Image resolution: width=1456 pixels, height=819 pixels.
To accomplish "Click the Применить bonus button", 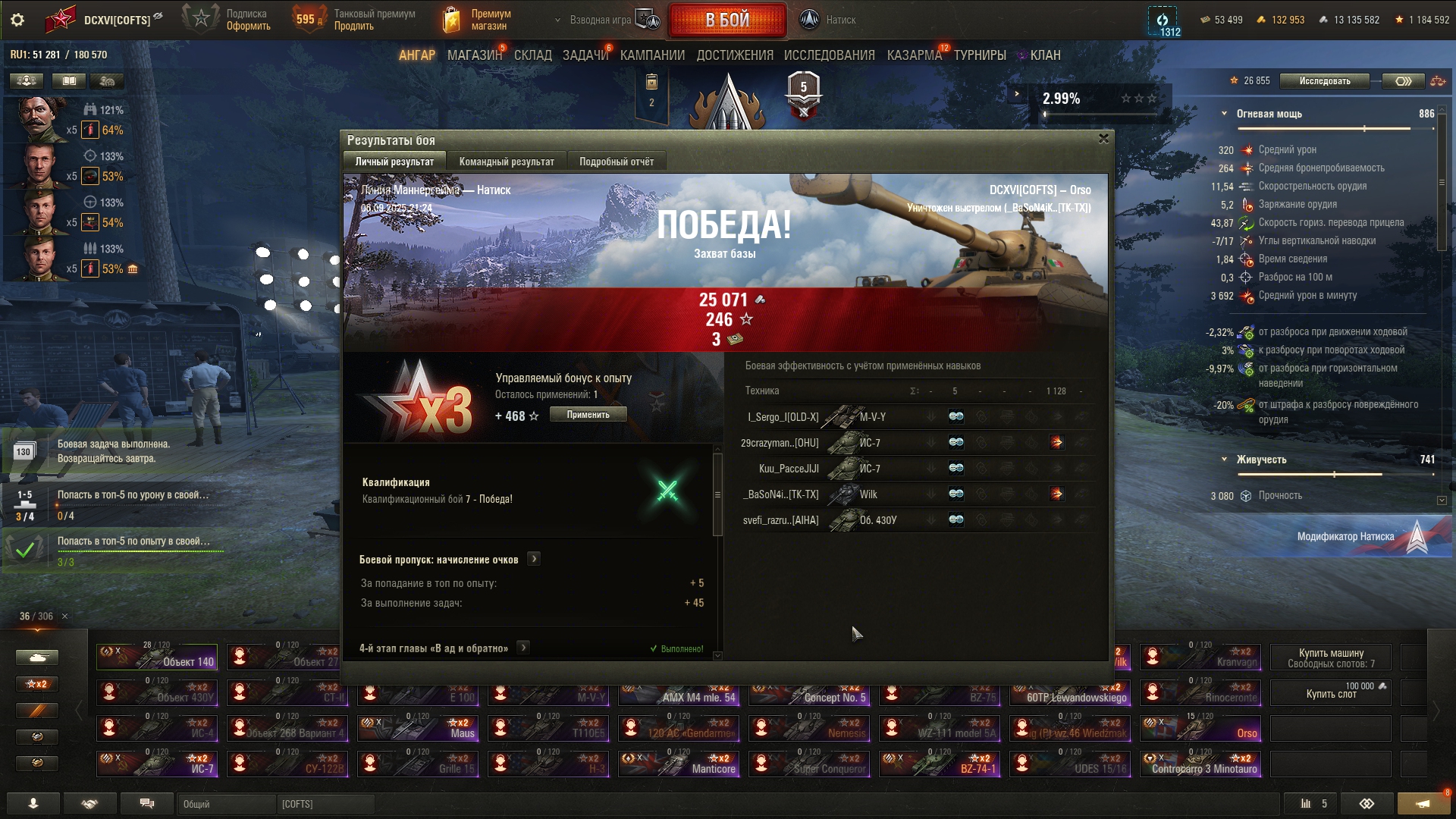I will tap(588, 415).
